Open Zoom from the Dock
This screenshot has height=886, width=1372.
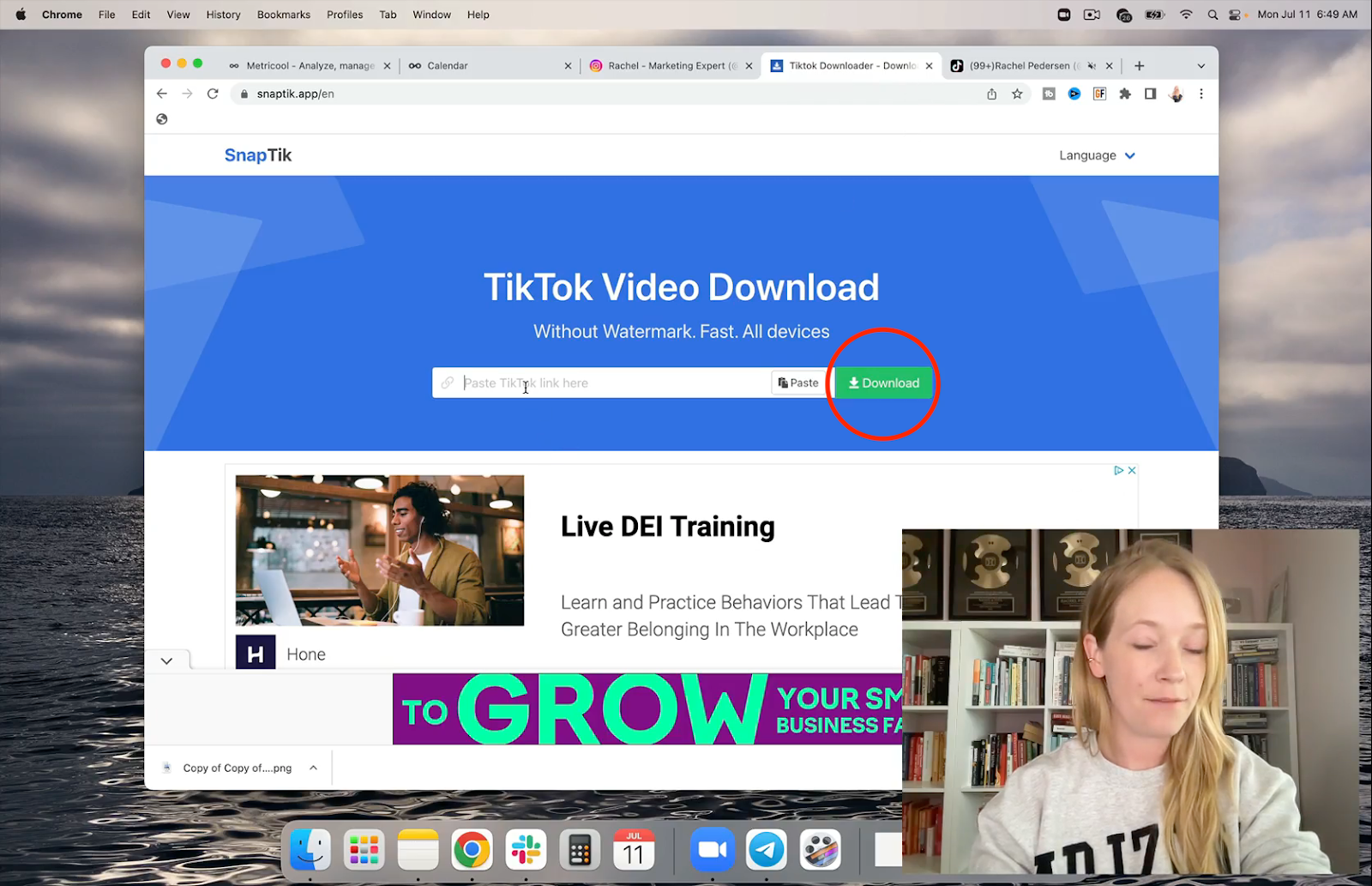coord(713,850)
